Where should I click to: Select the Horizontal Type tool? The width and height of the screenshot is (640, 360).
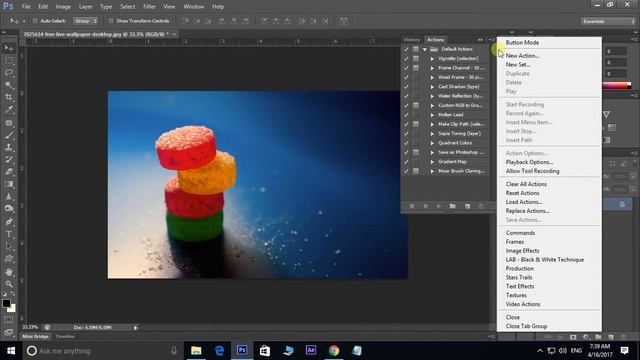point(9,234)
